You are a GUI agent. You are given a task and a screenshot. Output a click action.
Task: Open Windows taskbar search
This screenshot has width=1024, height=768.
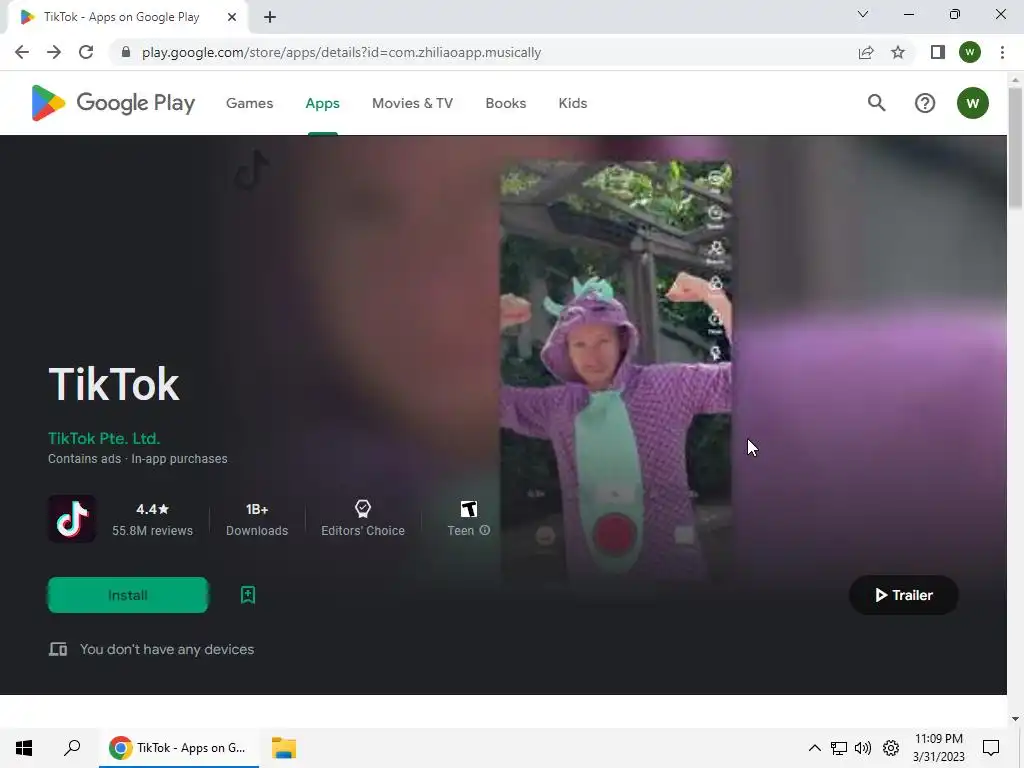point(72,748)
